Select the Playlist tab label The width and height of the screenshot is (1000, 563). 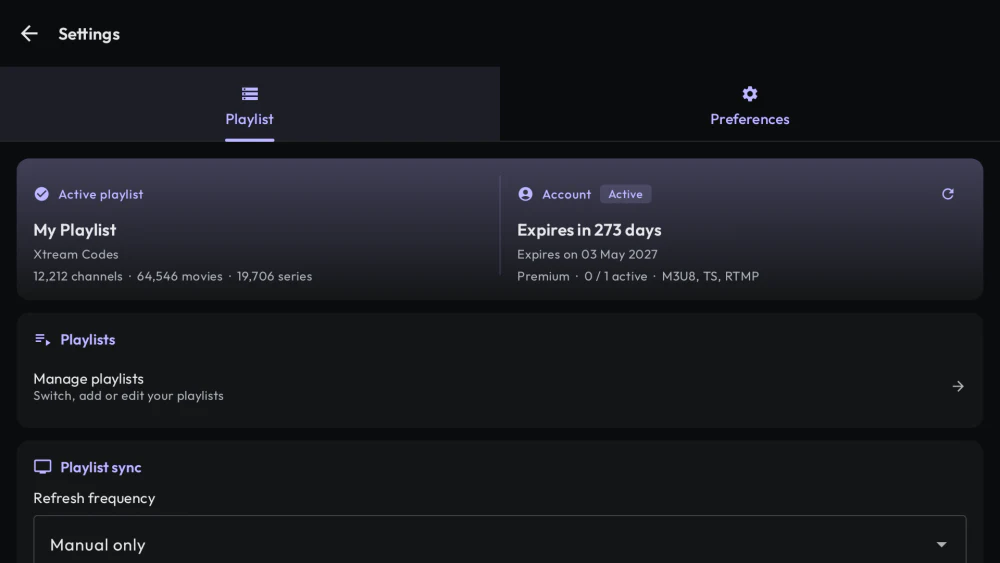point(249,119)
